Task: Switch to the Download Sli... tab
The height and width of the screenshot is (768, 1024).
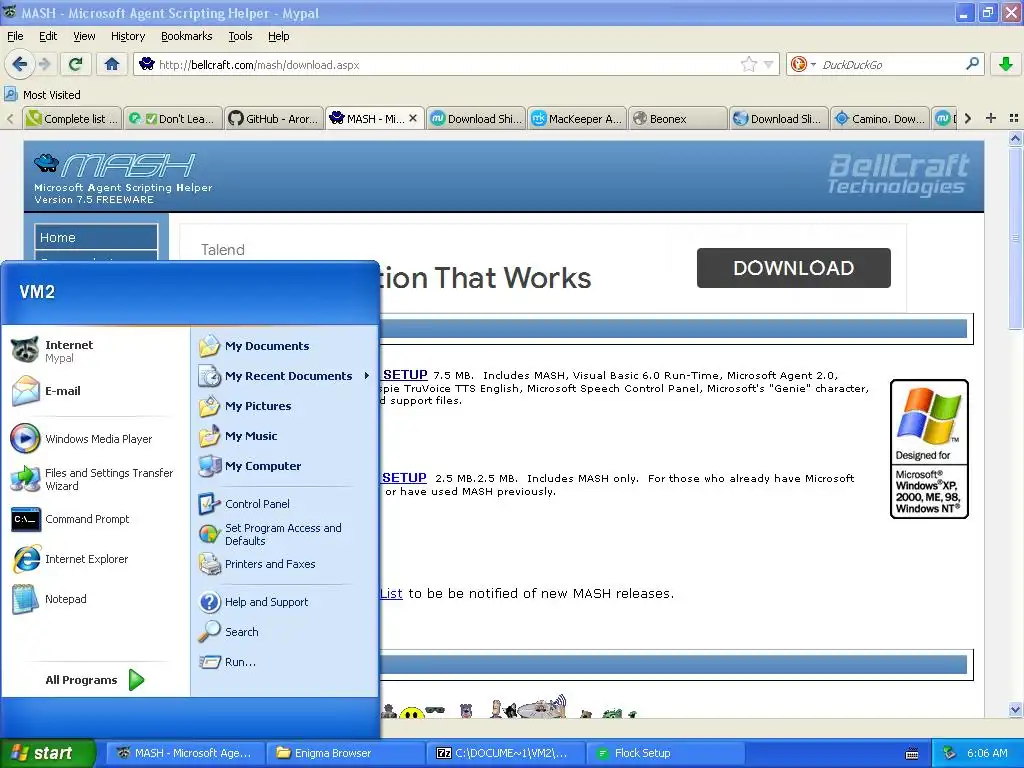Action: pos(778,118)
